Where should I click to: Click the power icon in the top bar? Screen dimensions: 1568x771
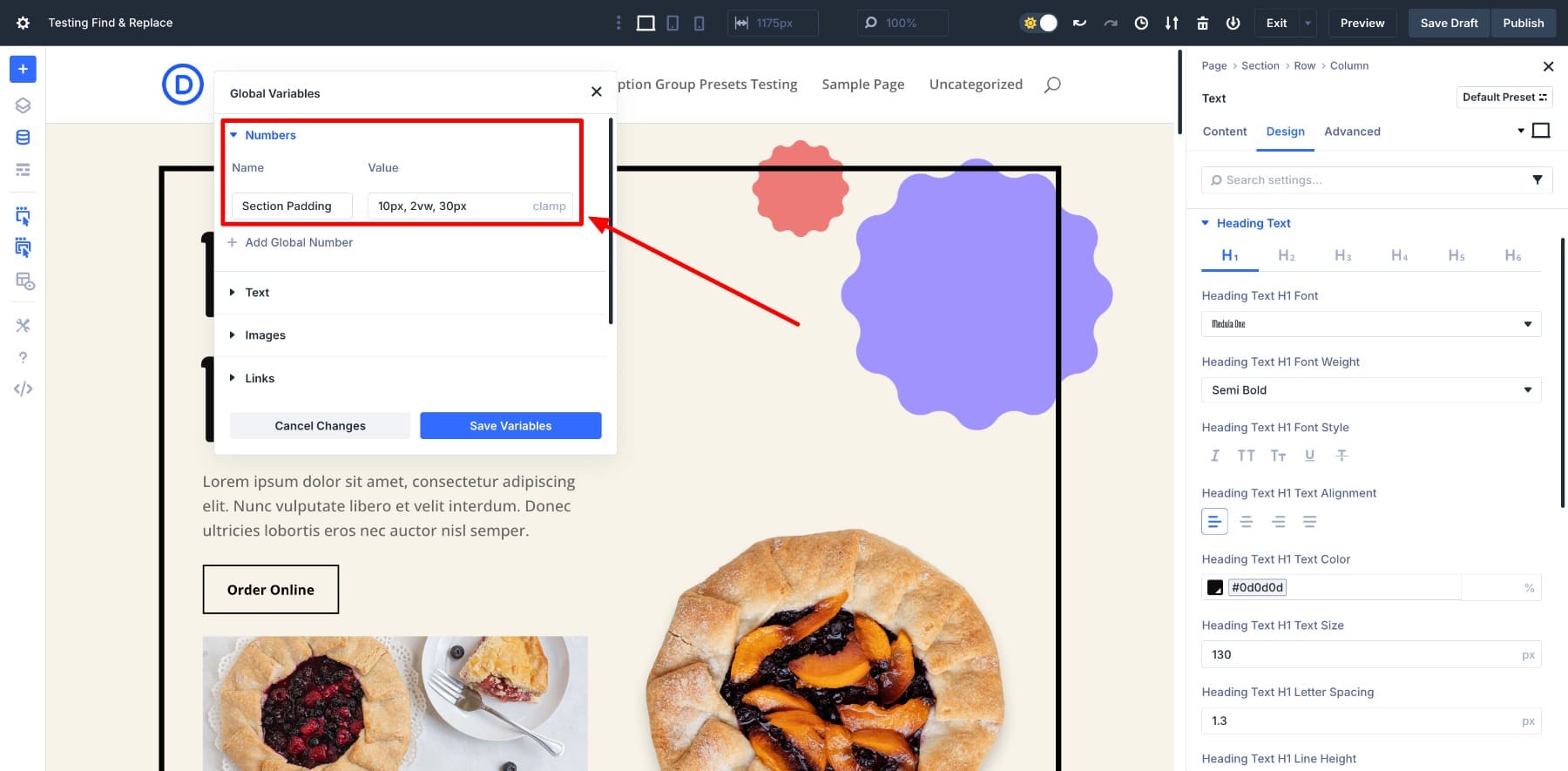(1233, 23)
